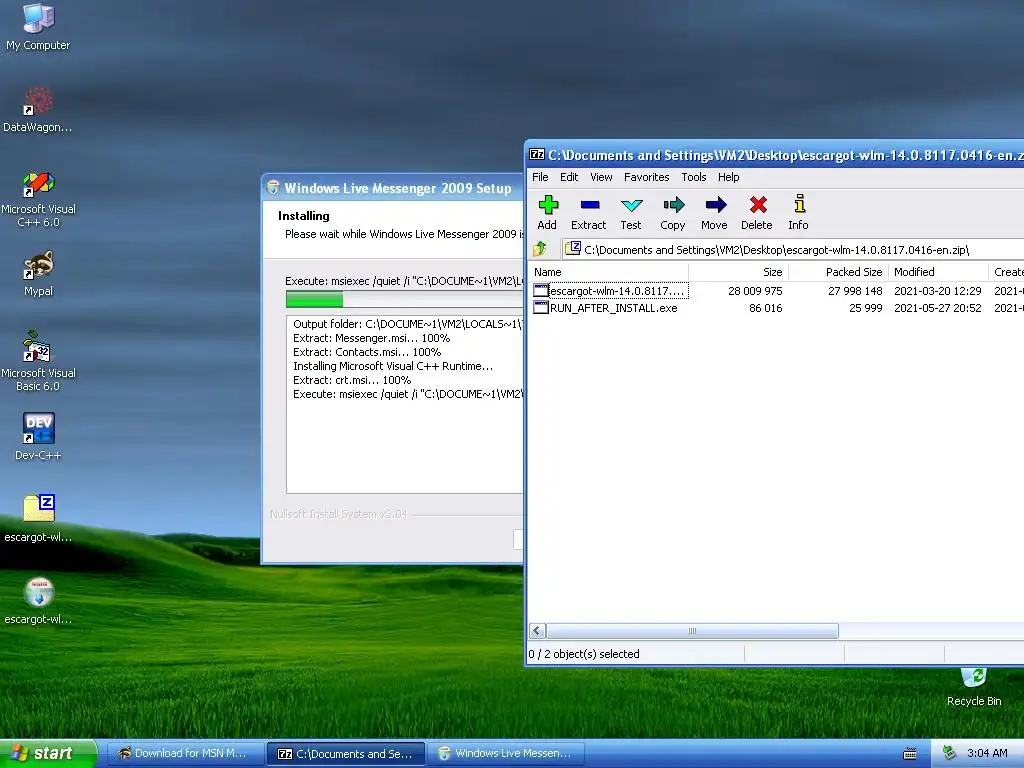Click the installer log text box

tap(405, 405)
